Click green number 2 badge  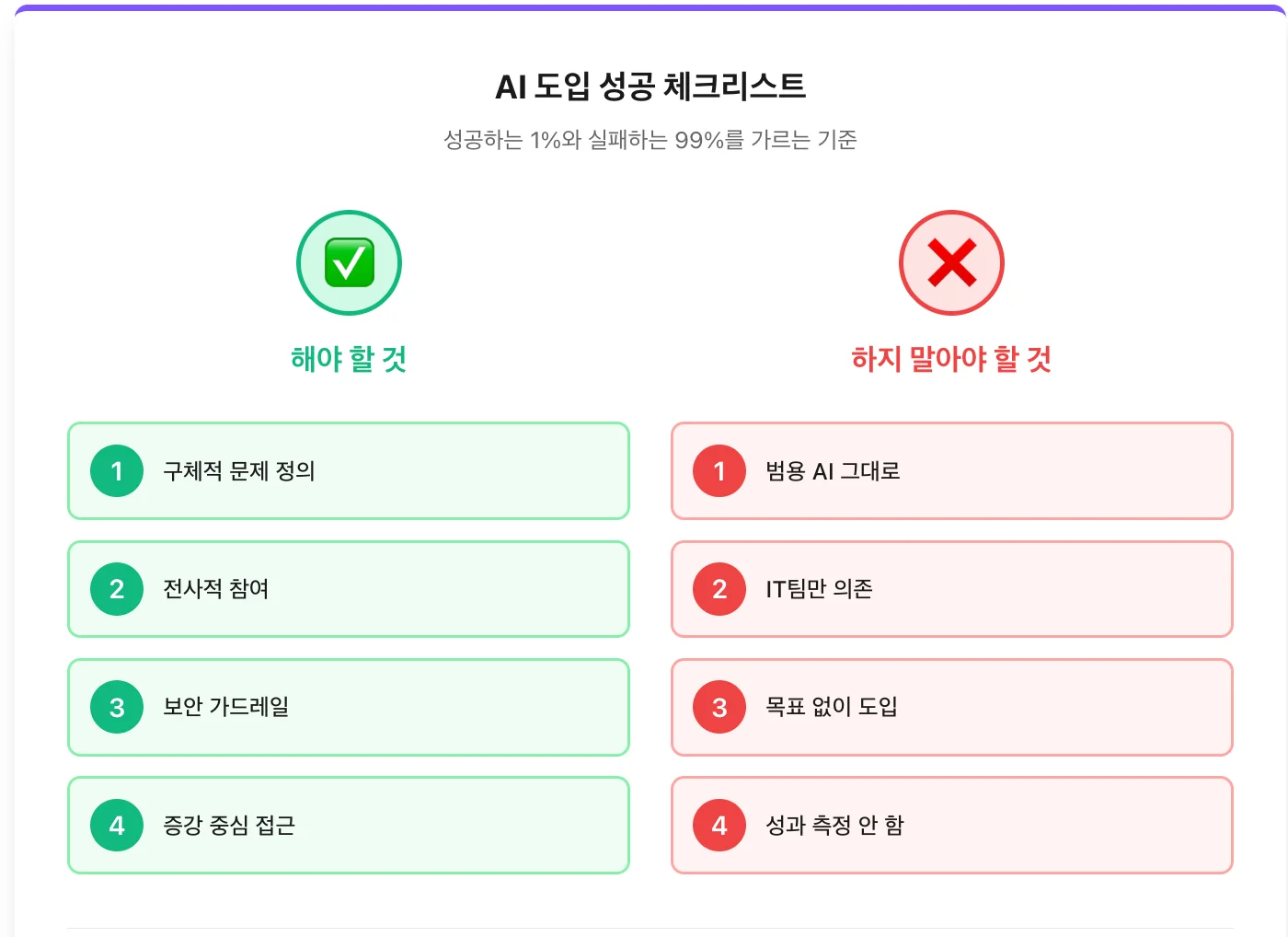coord(117,589)
